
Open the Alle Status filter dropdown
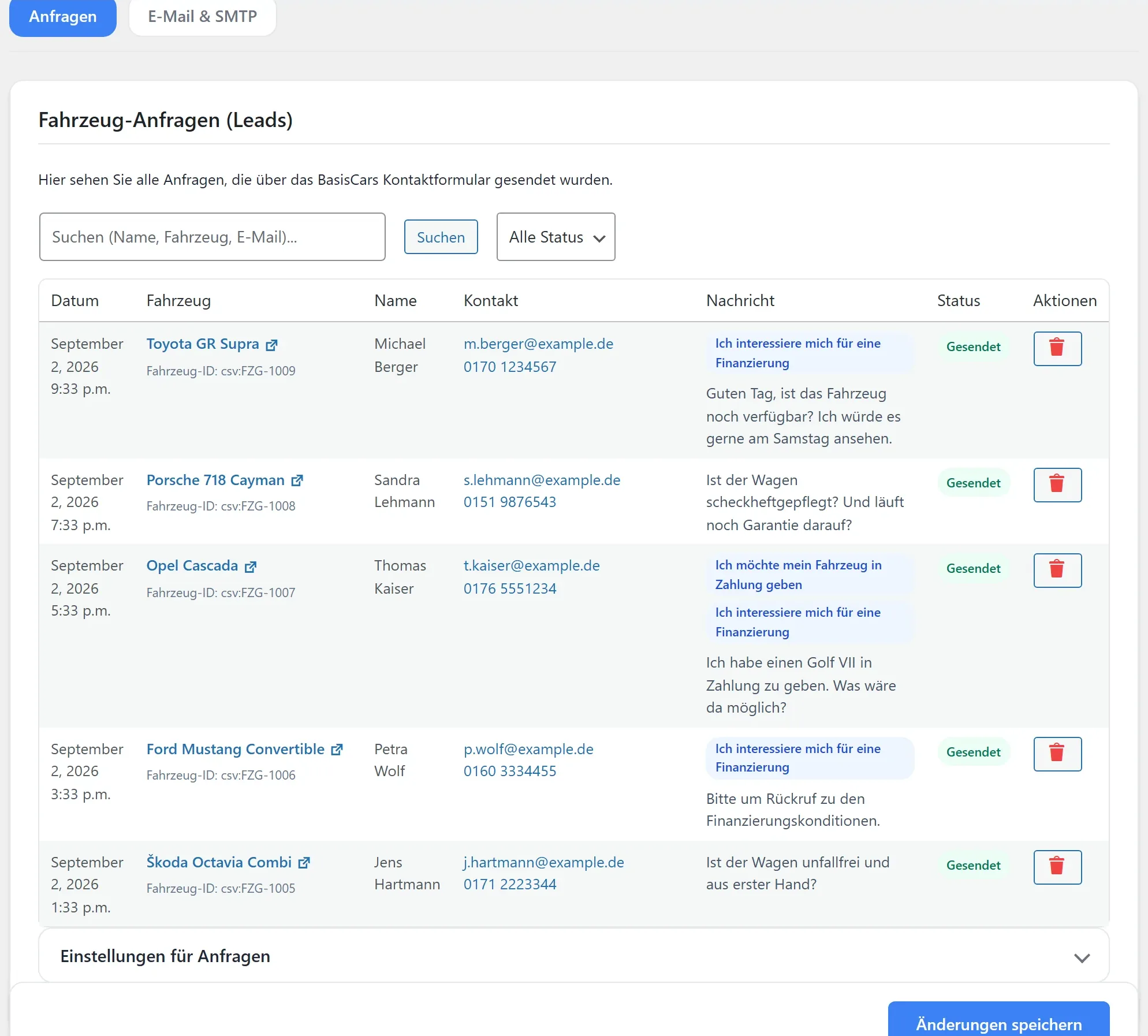556,237
